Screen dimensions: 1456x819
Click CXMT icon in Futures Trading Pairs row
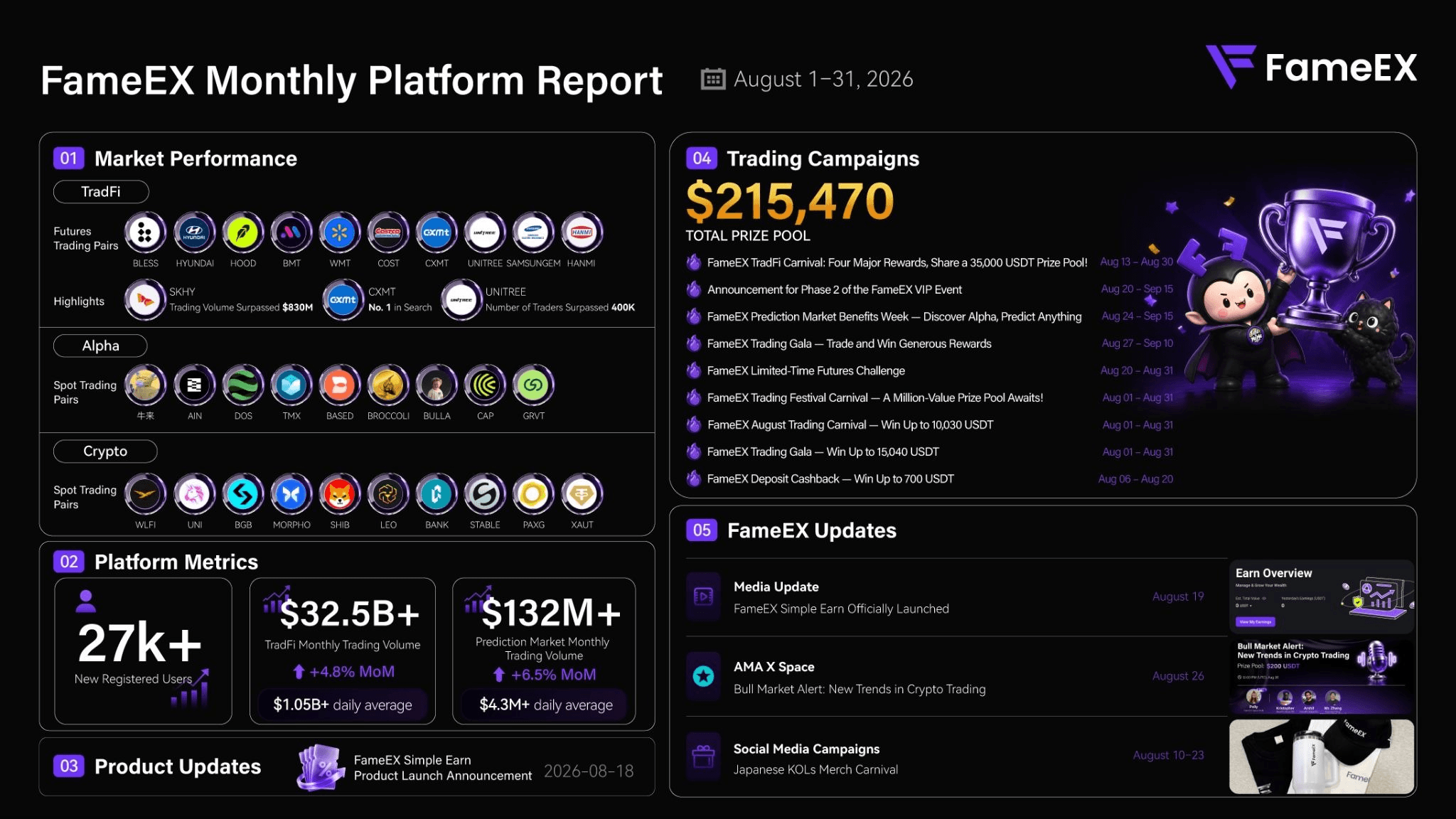coord(437,232)
